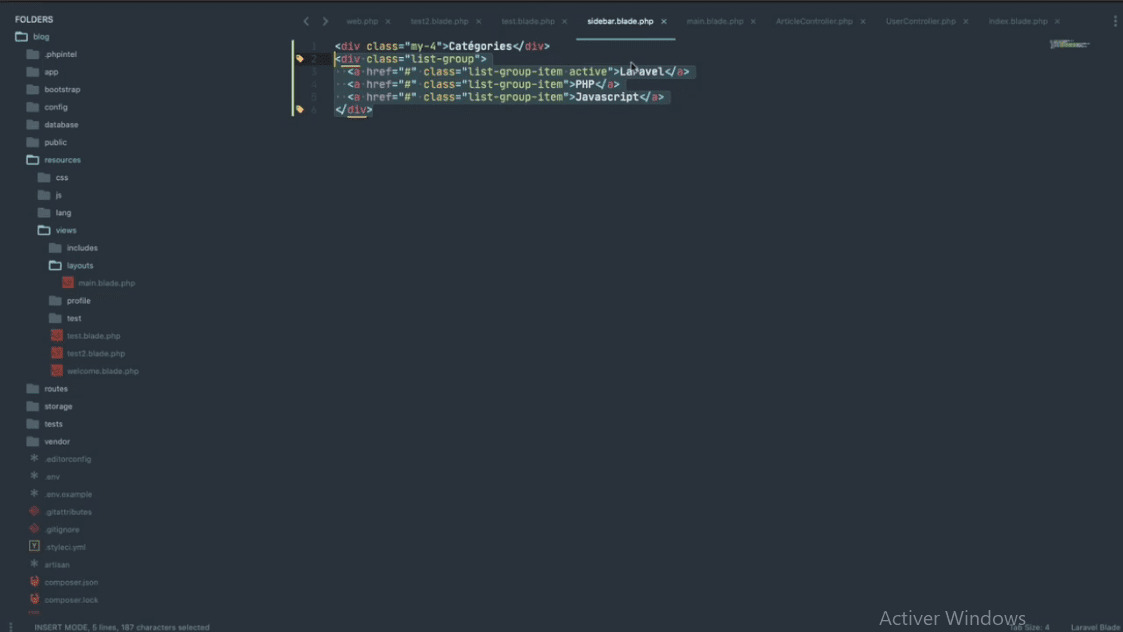
Task: Switch to the index.blade.php tab
Action: (x=1017, y=21)
